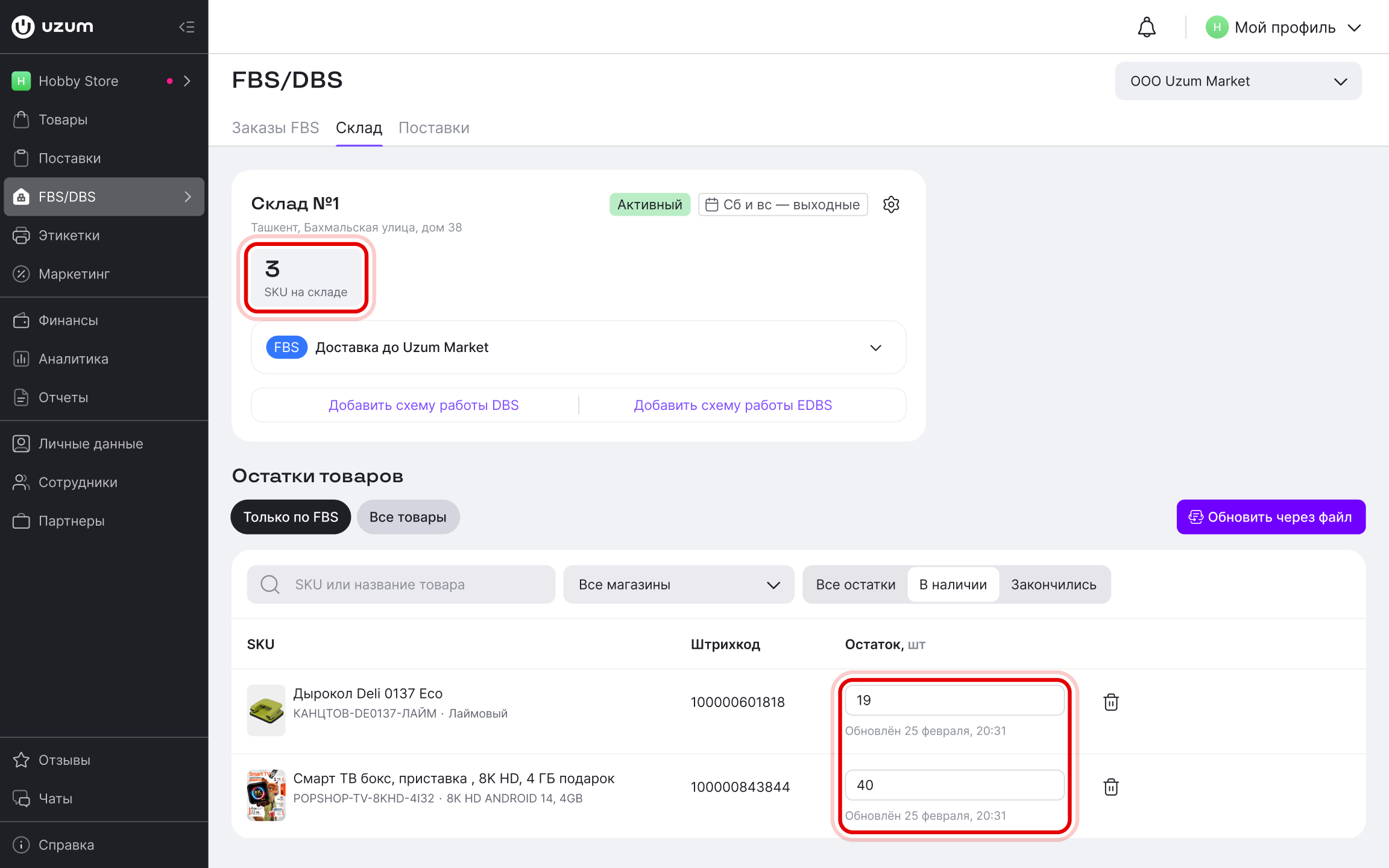Open Личные данные page
1389x868 pixels.
104,444
